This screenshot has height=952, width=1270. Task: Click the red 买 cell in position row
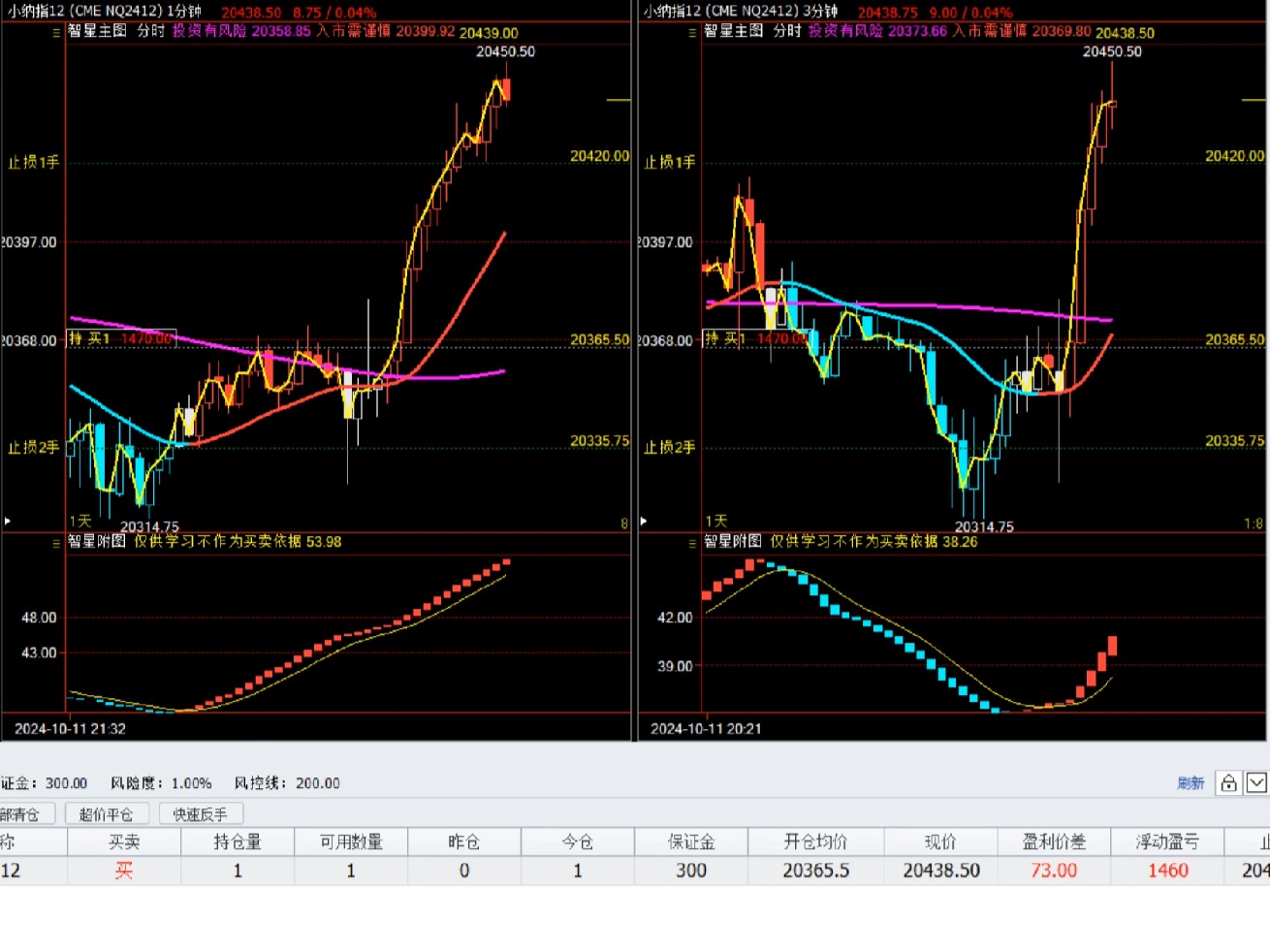[x=124, y=871]
